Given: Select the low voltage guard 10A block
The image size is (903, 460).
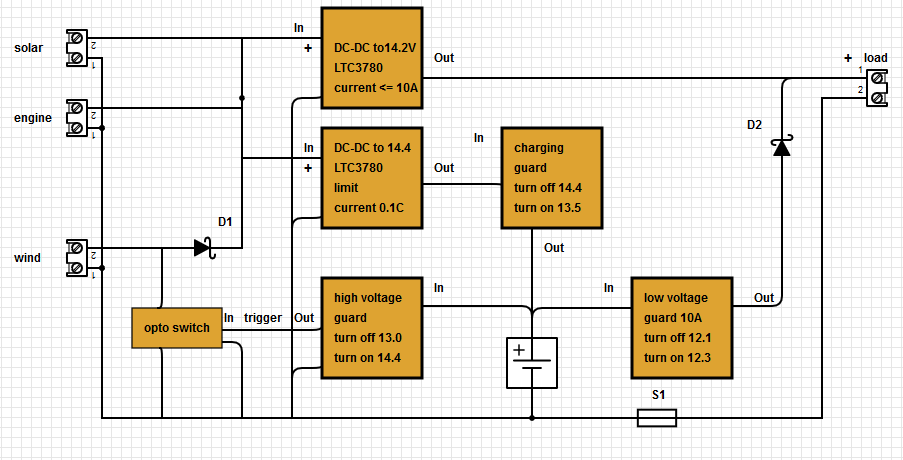Looking at the screenshot, I should (684, 328).
